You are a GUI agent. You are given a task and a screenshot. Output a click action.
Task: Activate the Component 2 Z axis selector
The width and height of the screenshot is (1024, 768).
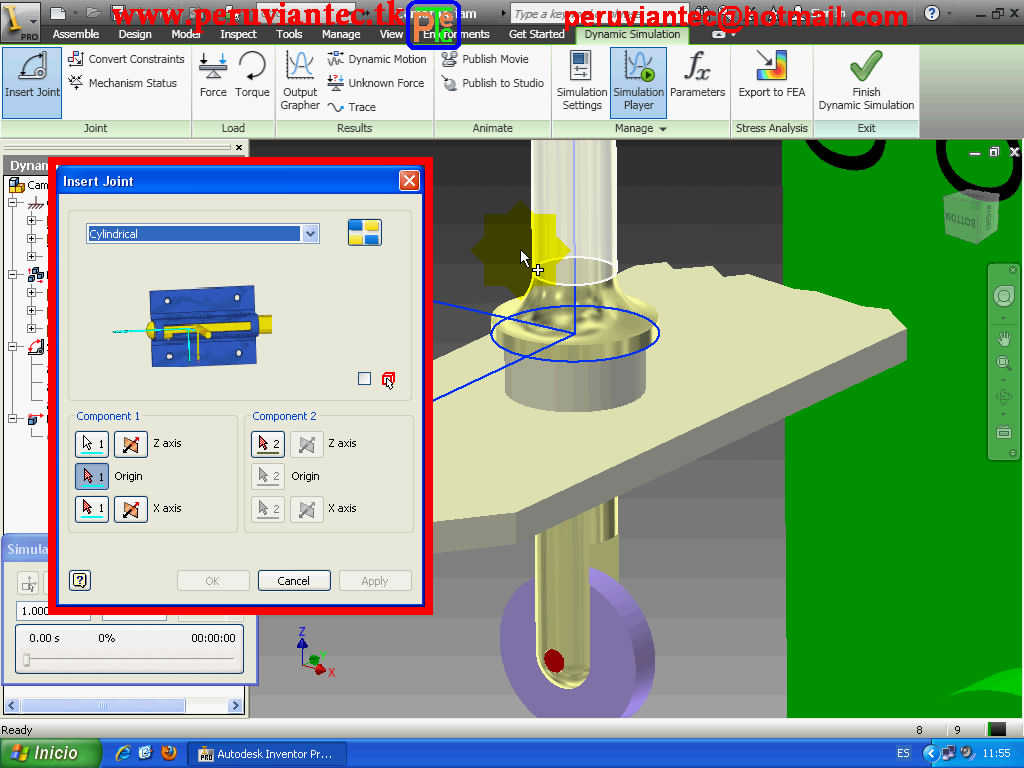tap(269, 443)
